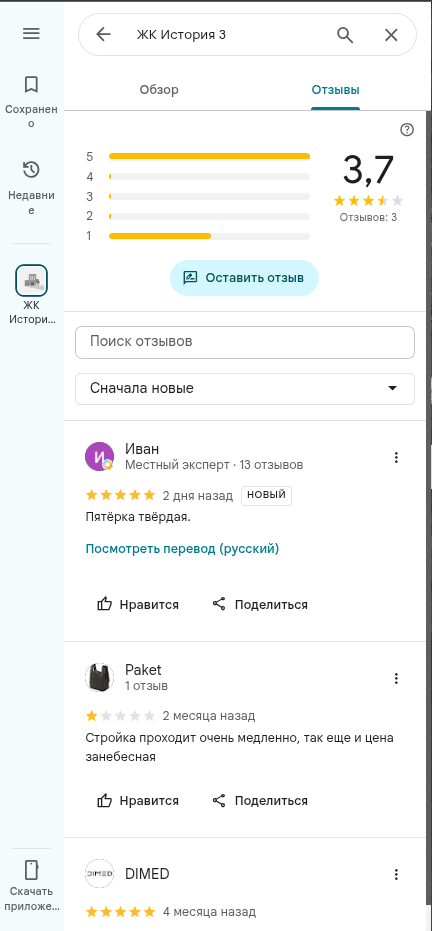Click Местный эксперт · 13 отзывов text
This screenshot has width=432, height=931.
tap(214, 465)
